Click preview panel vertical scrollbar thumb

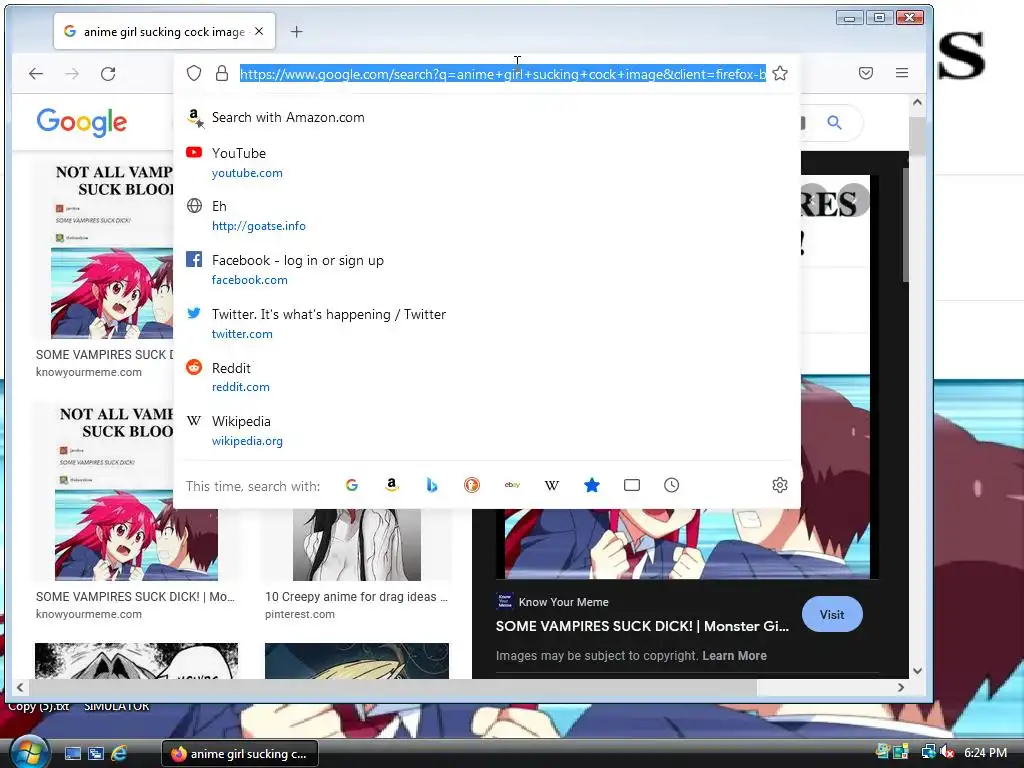tap(906, 225)
